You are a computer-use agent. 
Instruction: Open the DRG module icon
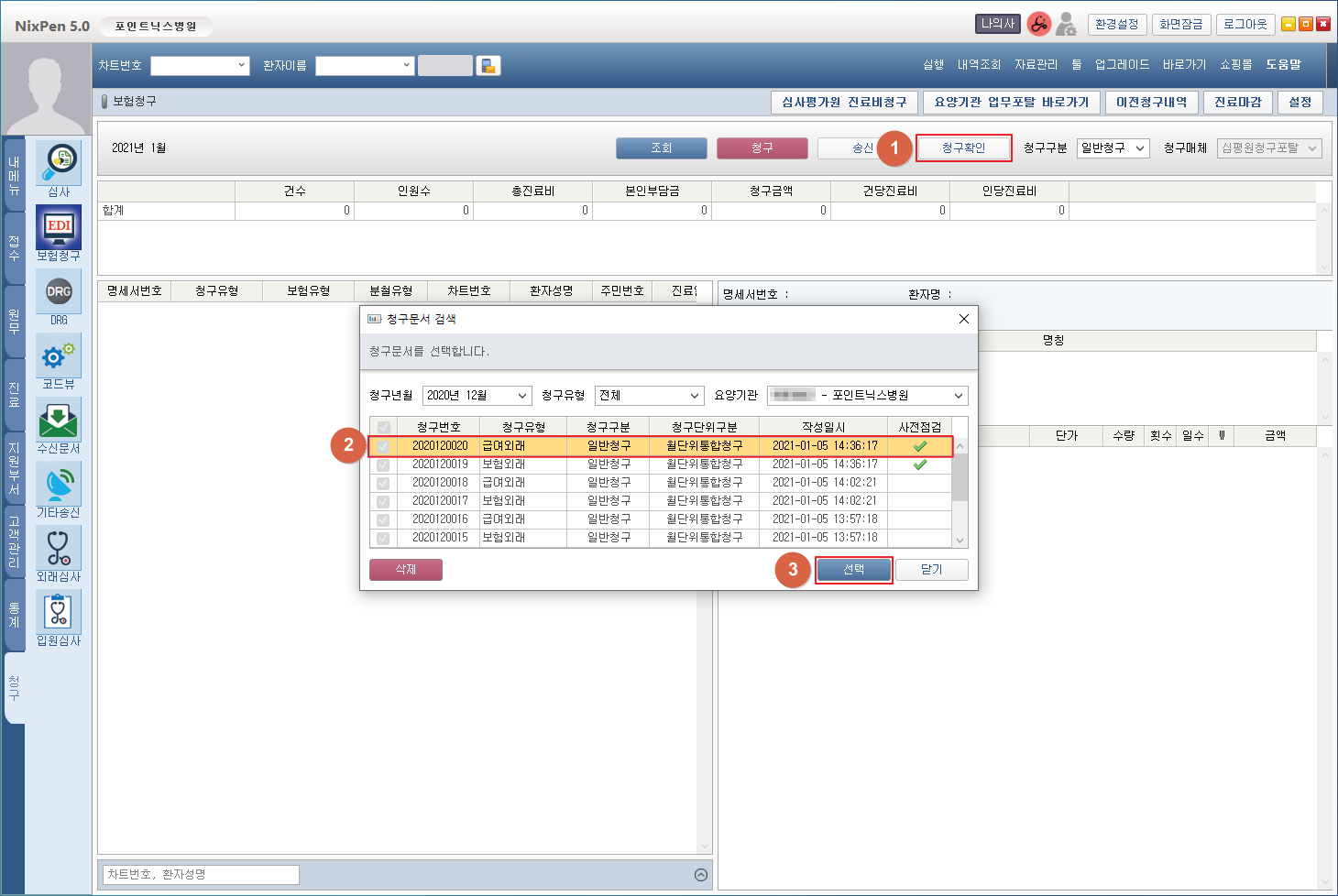pyautogui.click(x=59, y=291)
